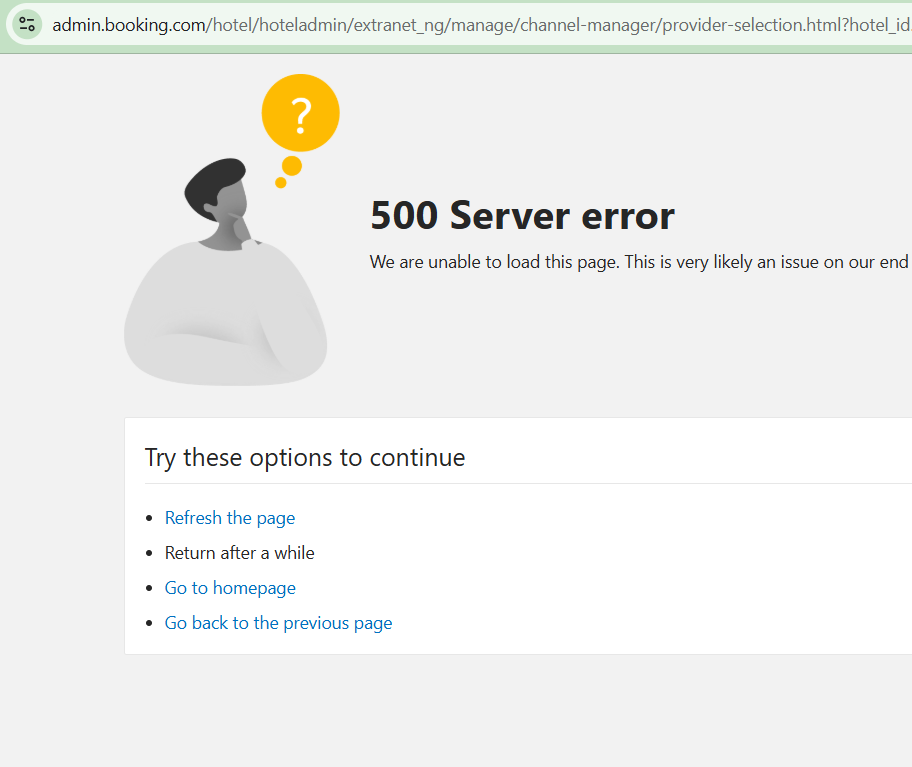The image size is (912, 767).
Task: Click the '500 Server error' heading
Action: (x=522, y=216)
